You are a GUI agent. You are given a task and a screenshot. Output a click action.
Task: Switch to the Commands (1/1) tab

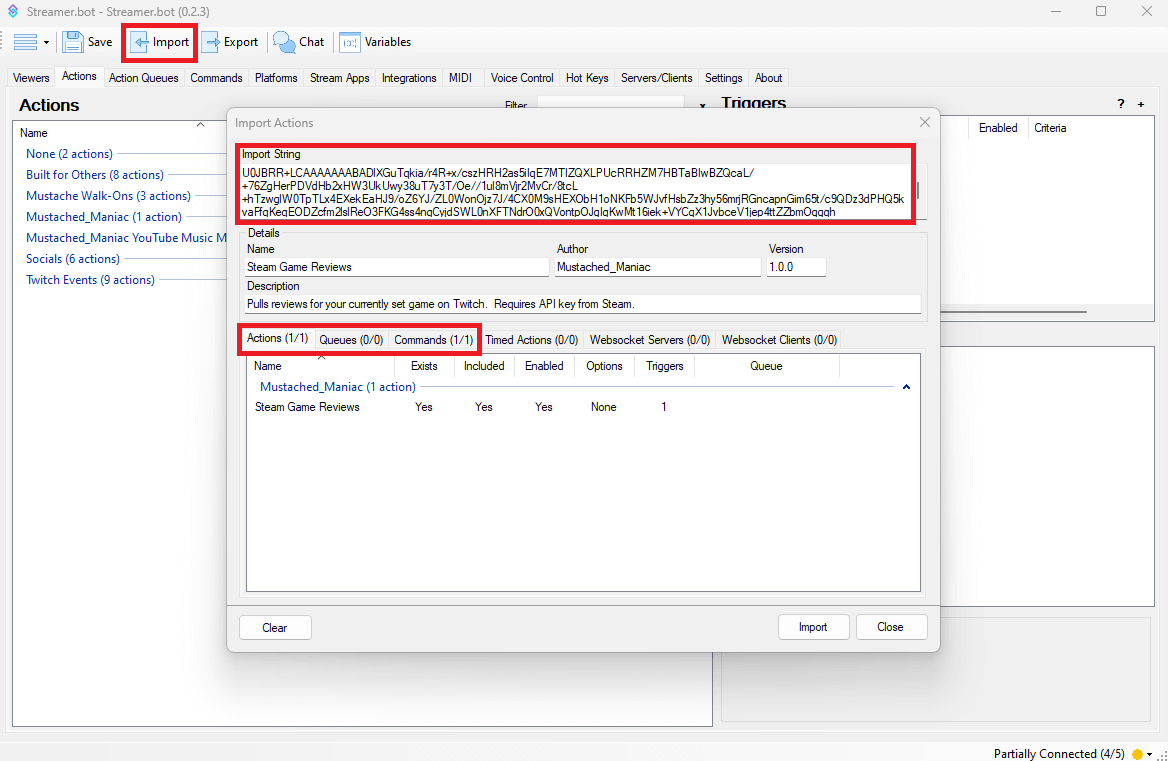point(433,340)
